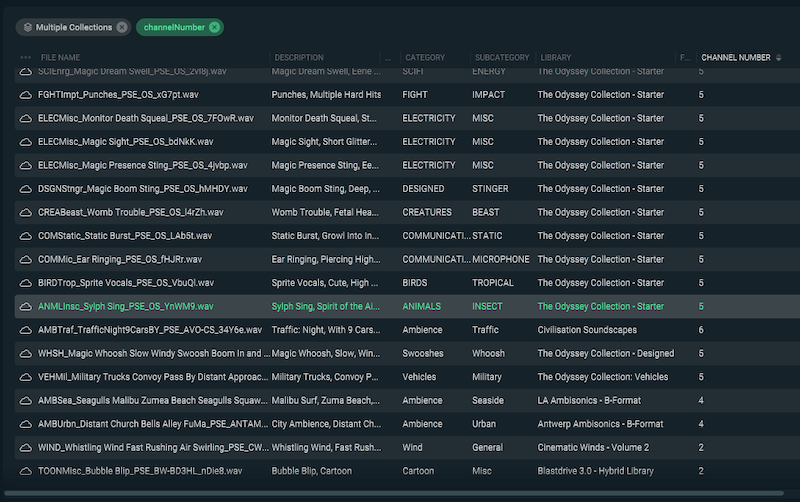Click cloud icon for DSGNStngr_Magic Boom Sting
Screen dimensions: 800x502
coord(26,189)
